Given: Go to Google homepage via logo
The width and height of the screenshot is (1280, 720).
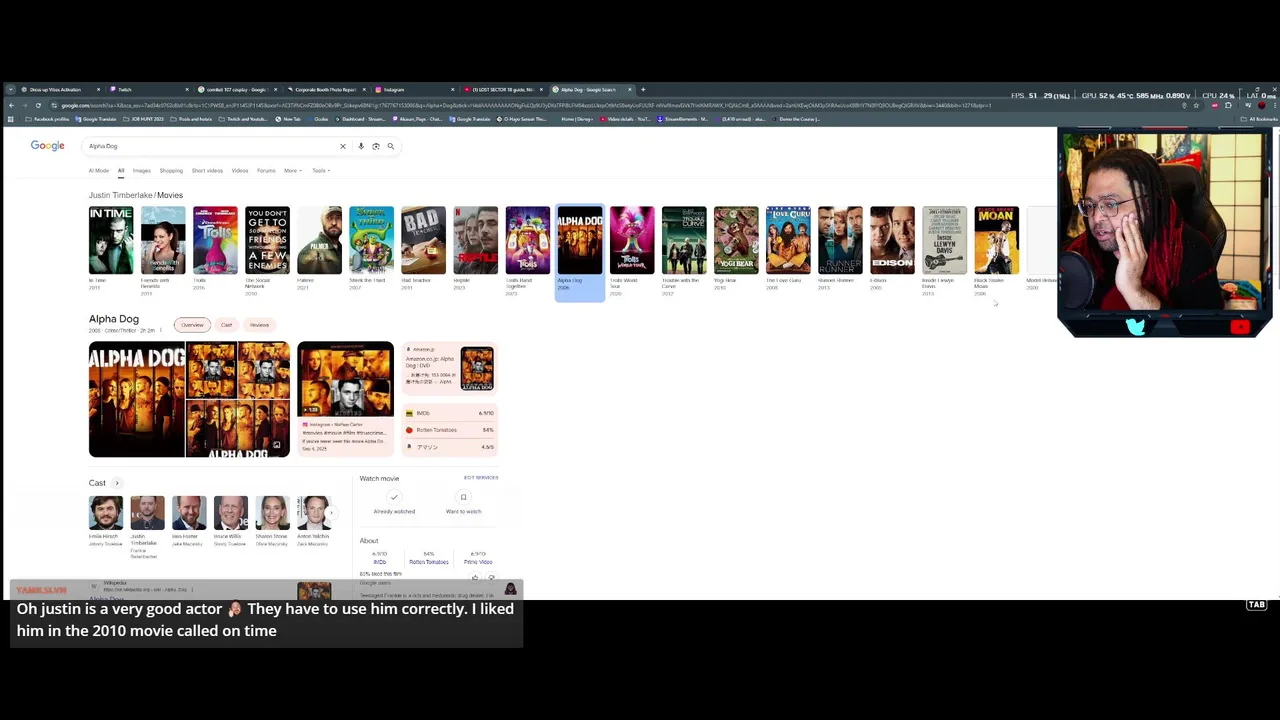Looking at the screenshot, I should [x=47, y=146].
